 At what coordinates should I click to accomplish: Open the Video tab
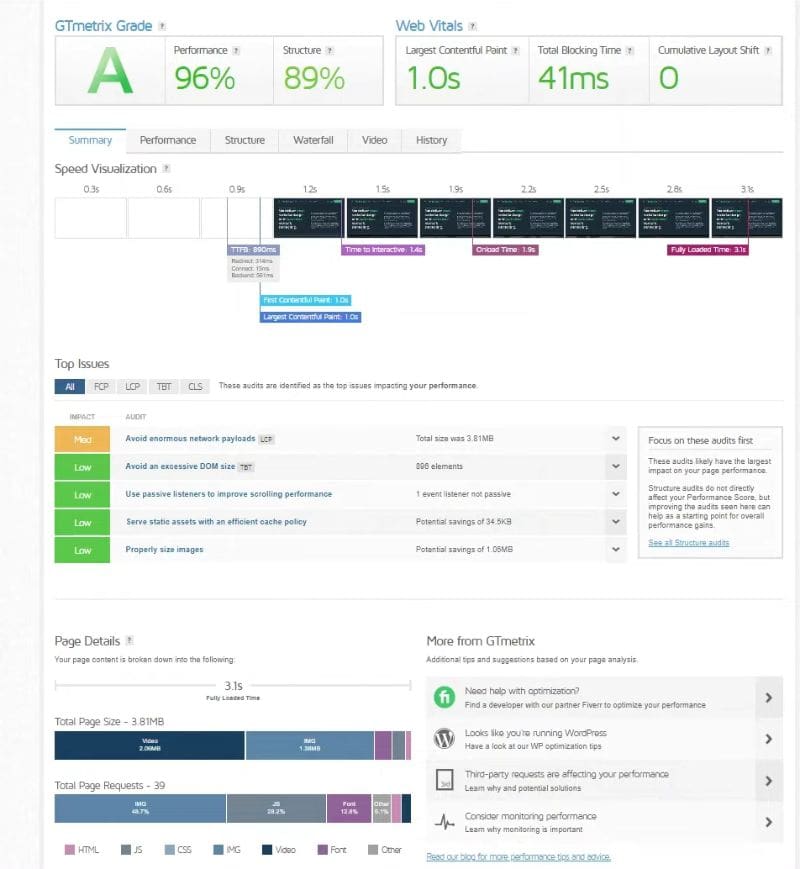[375, 140]
